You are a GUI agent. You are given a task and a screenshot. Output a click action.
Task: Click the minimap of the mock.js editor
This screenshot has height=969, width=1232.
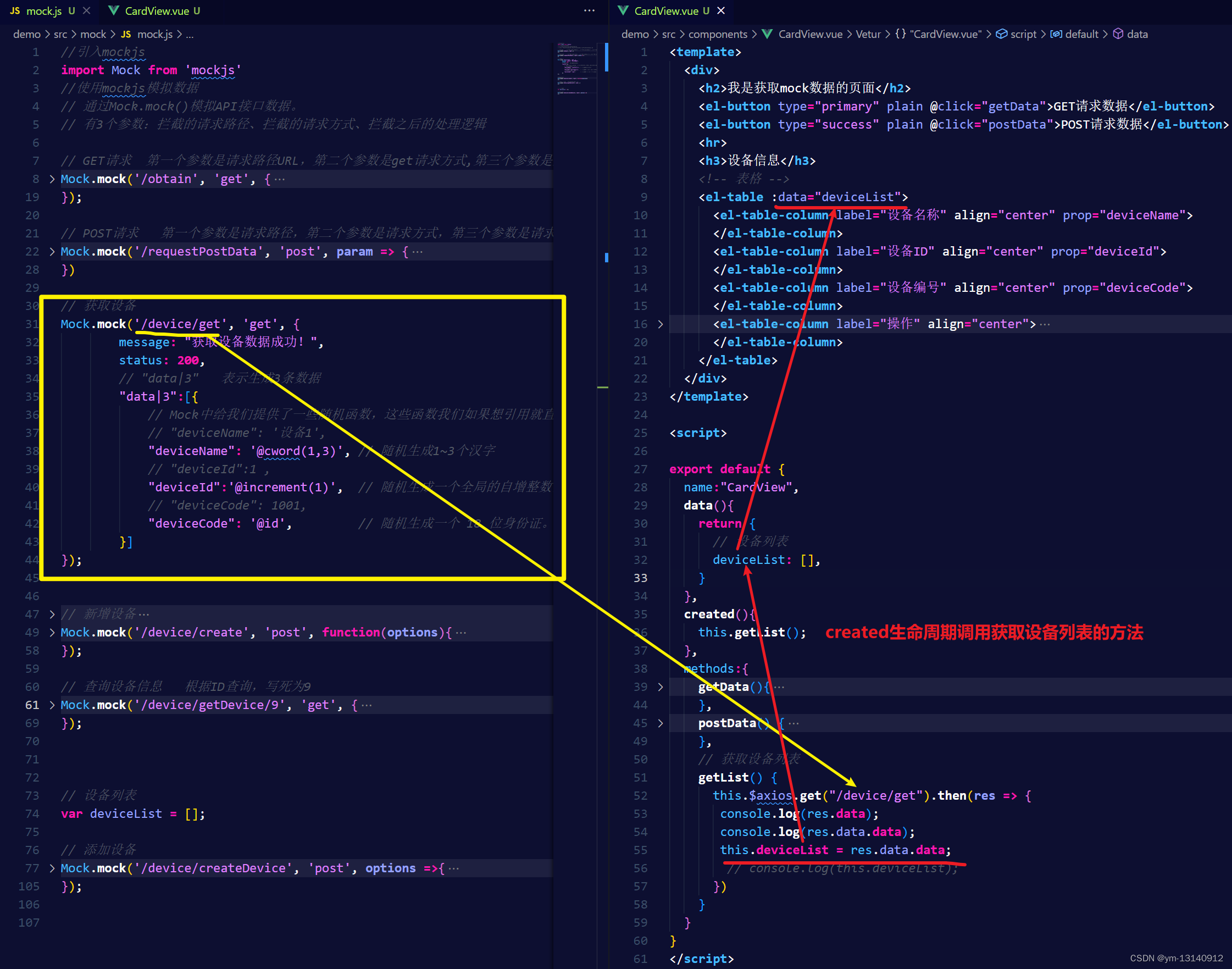(x=576, y=68)
